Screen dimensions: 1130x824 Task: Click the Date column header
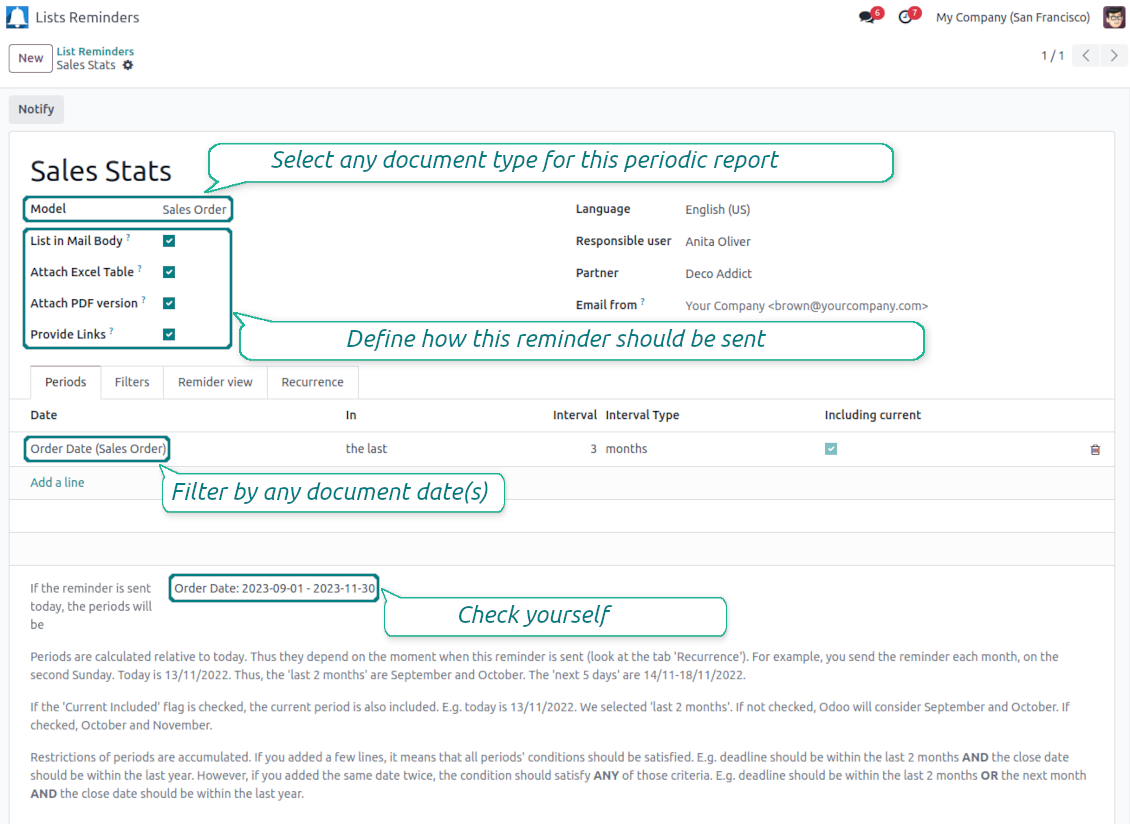[x=43, y=415]
